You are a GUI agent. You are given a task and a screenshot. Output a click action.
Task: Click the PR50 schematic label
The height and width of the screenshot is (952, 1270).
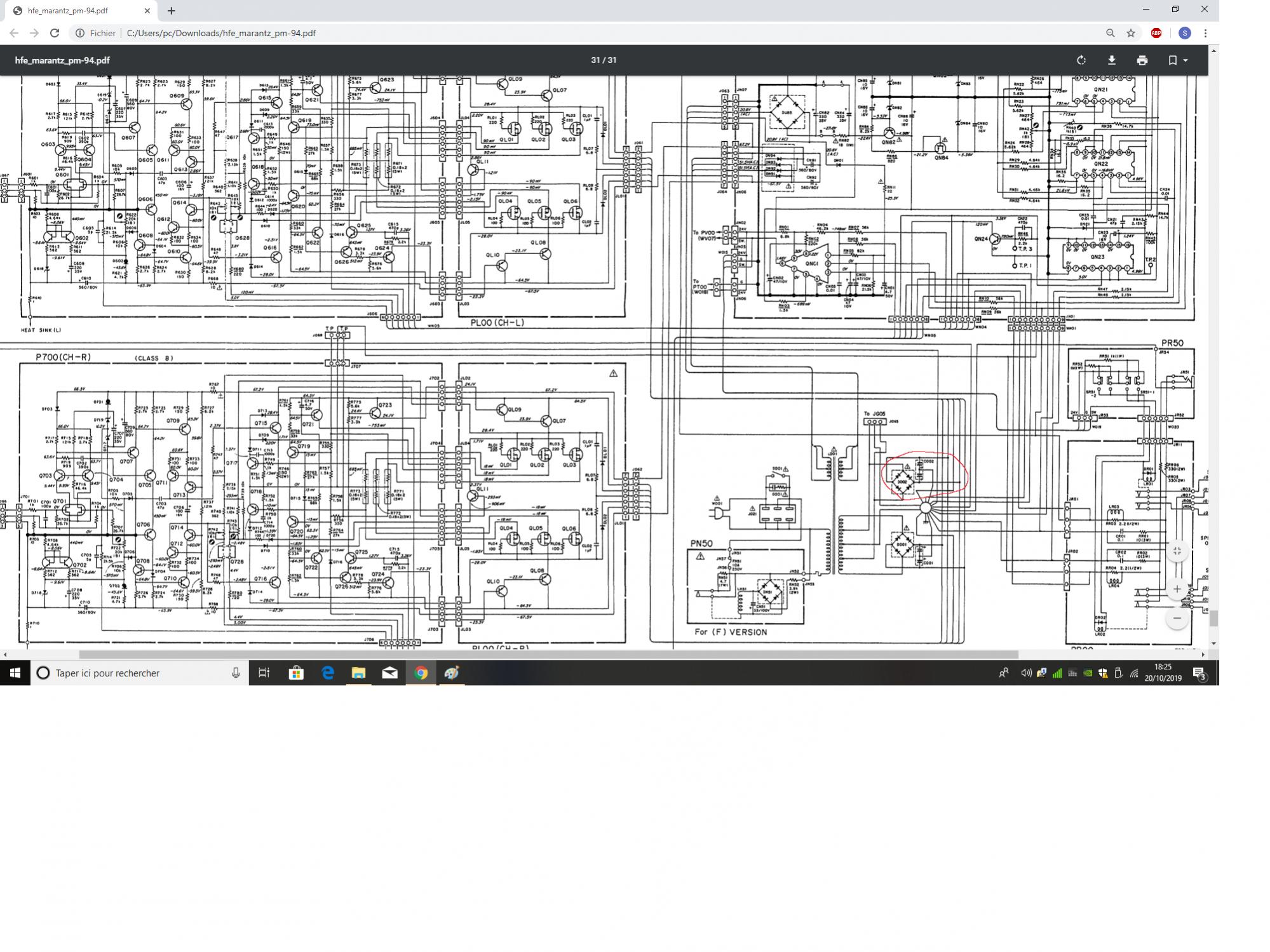click(1173, 343)
